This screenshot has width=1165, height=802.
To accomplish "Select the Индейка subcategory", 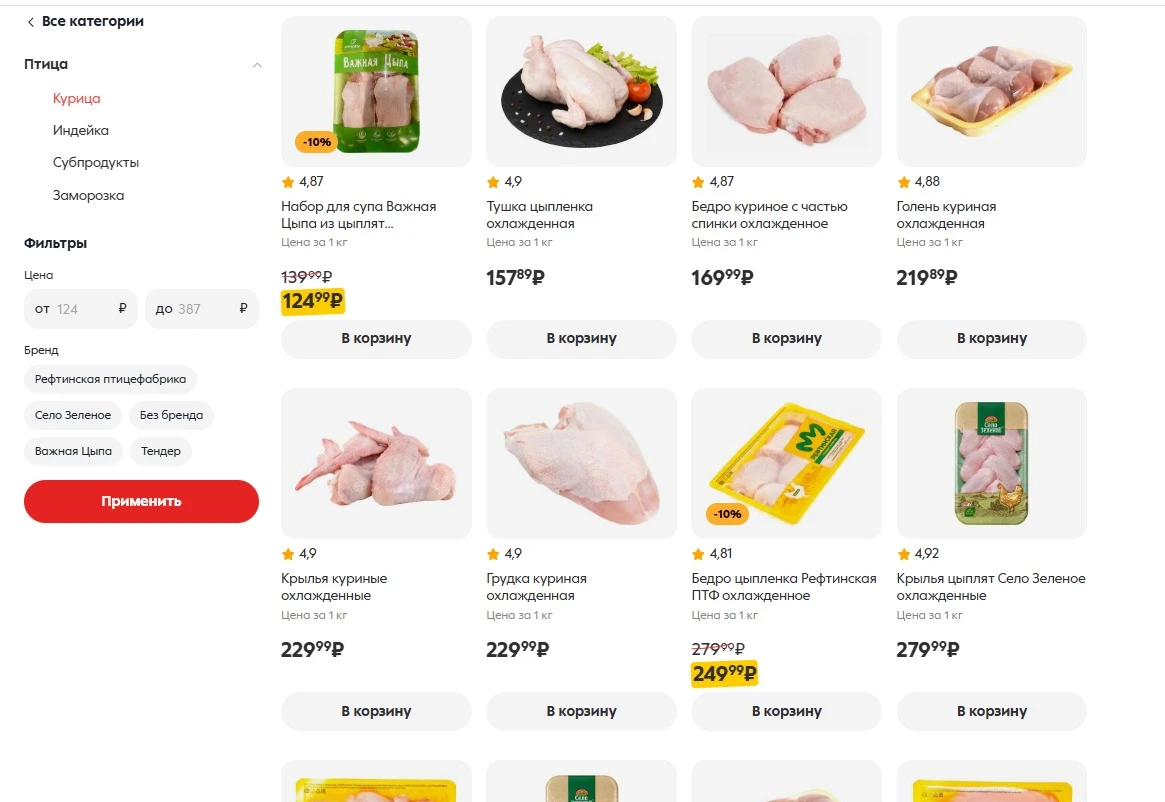I will (81, 131).
